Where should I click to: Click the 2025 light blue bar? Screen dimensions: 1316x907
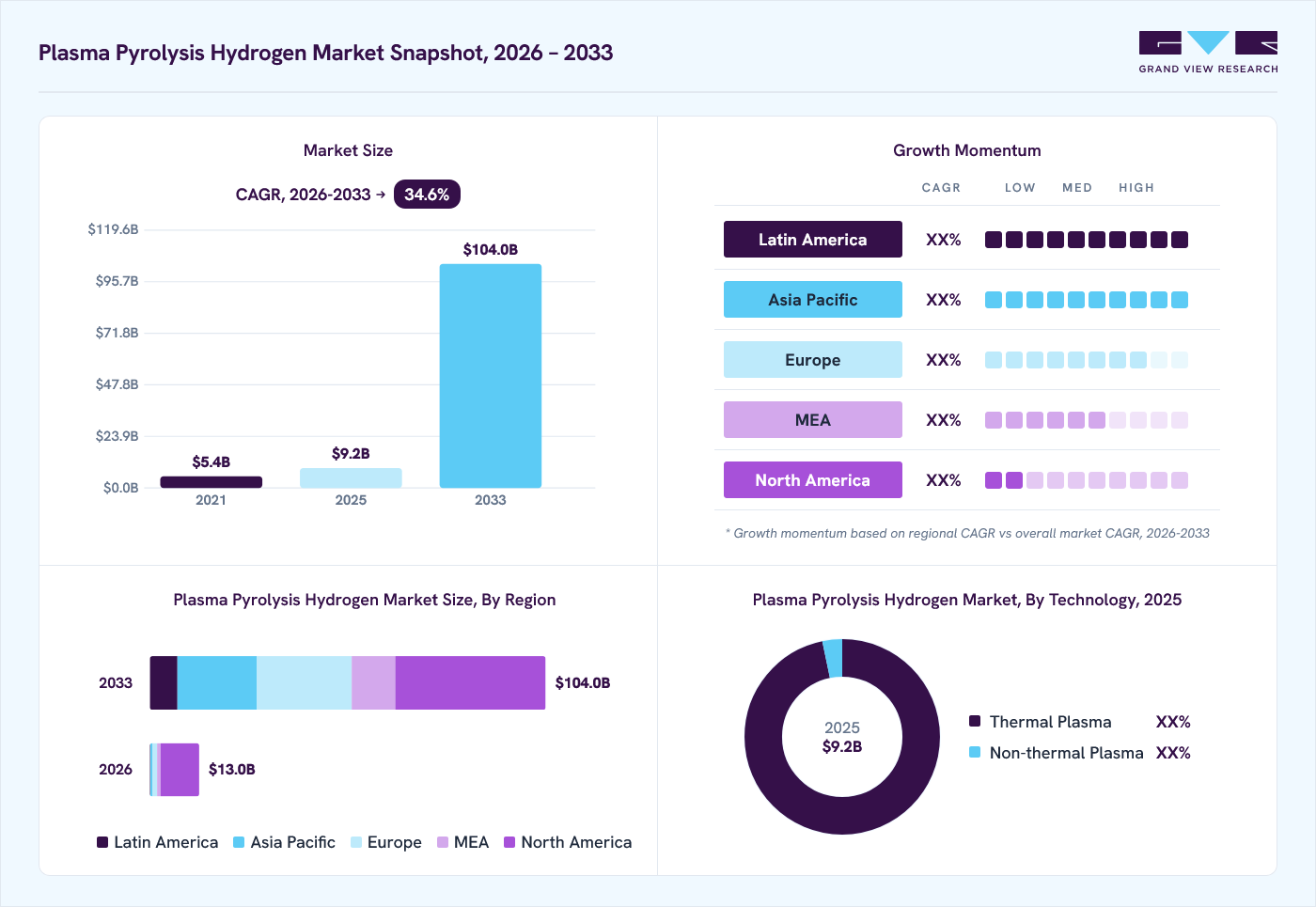[351, 478]
